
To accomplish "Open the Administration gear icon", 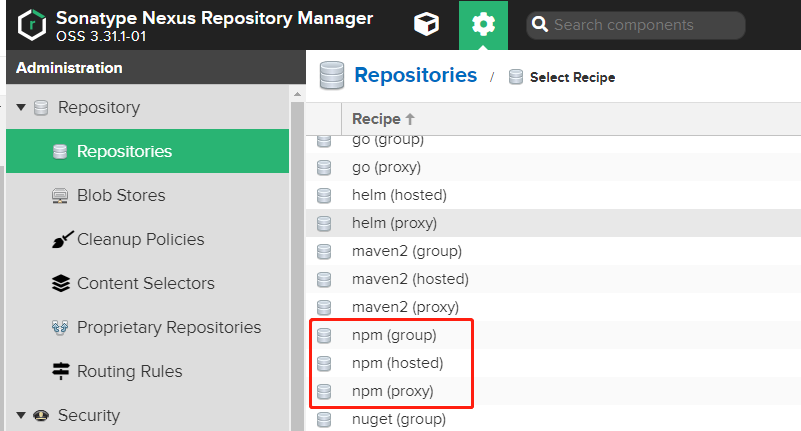I will [484, 25].
